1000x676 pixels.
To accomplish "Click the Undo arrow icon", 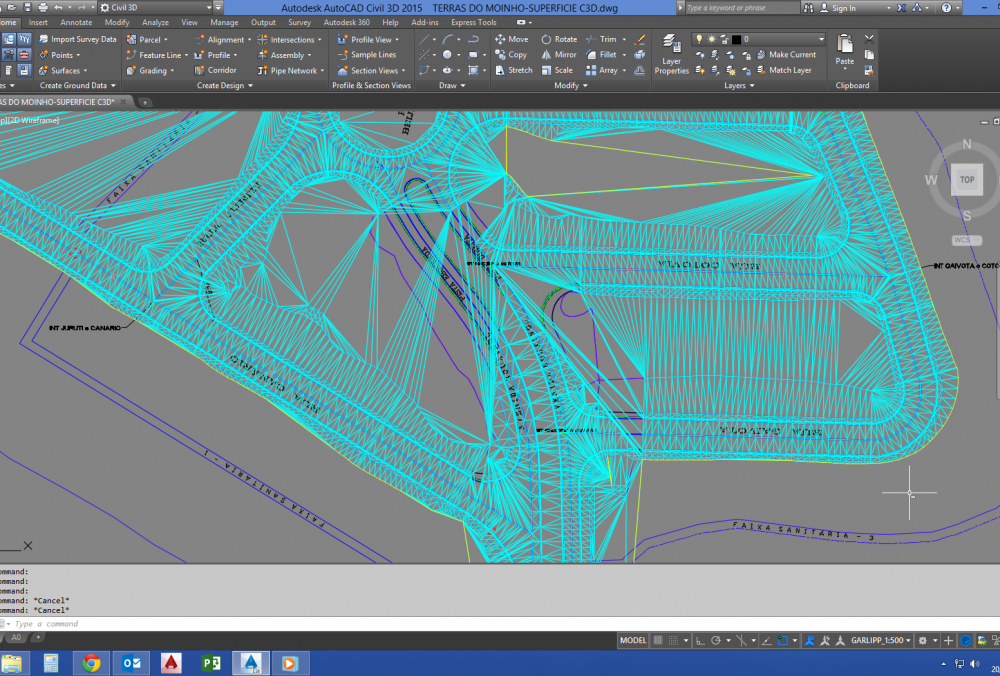I will (x=59, y=8).
